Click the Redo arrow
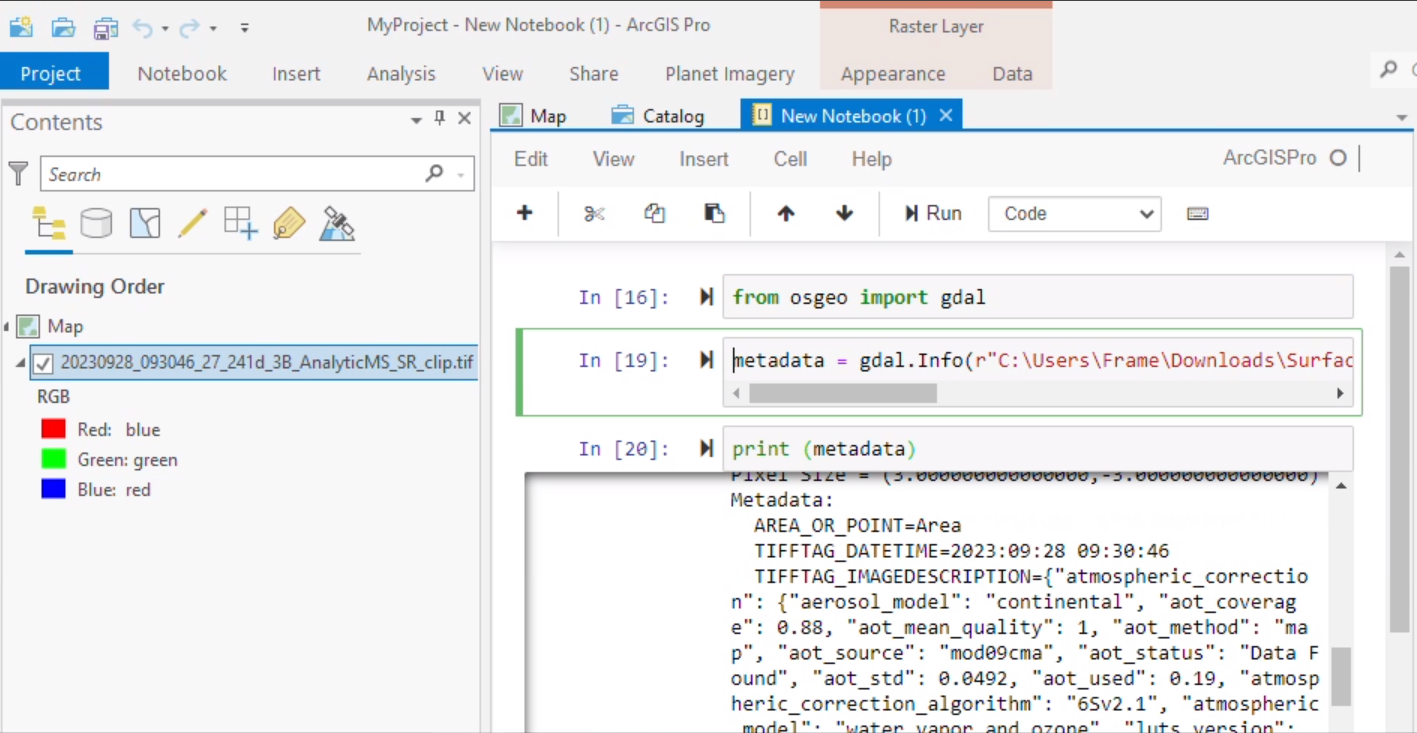The height and width of the screenshot is (733, 1417). pos(190,28)
